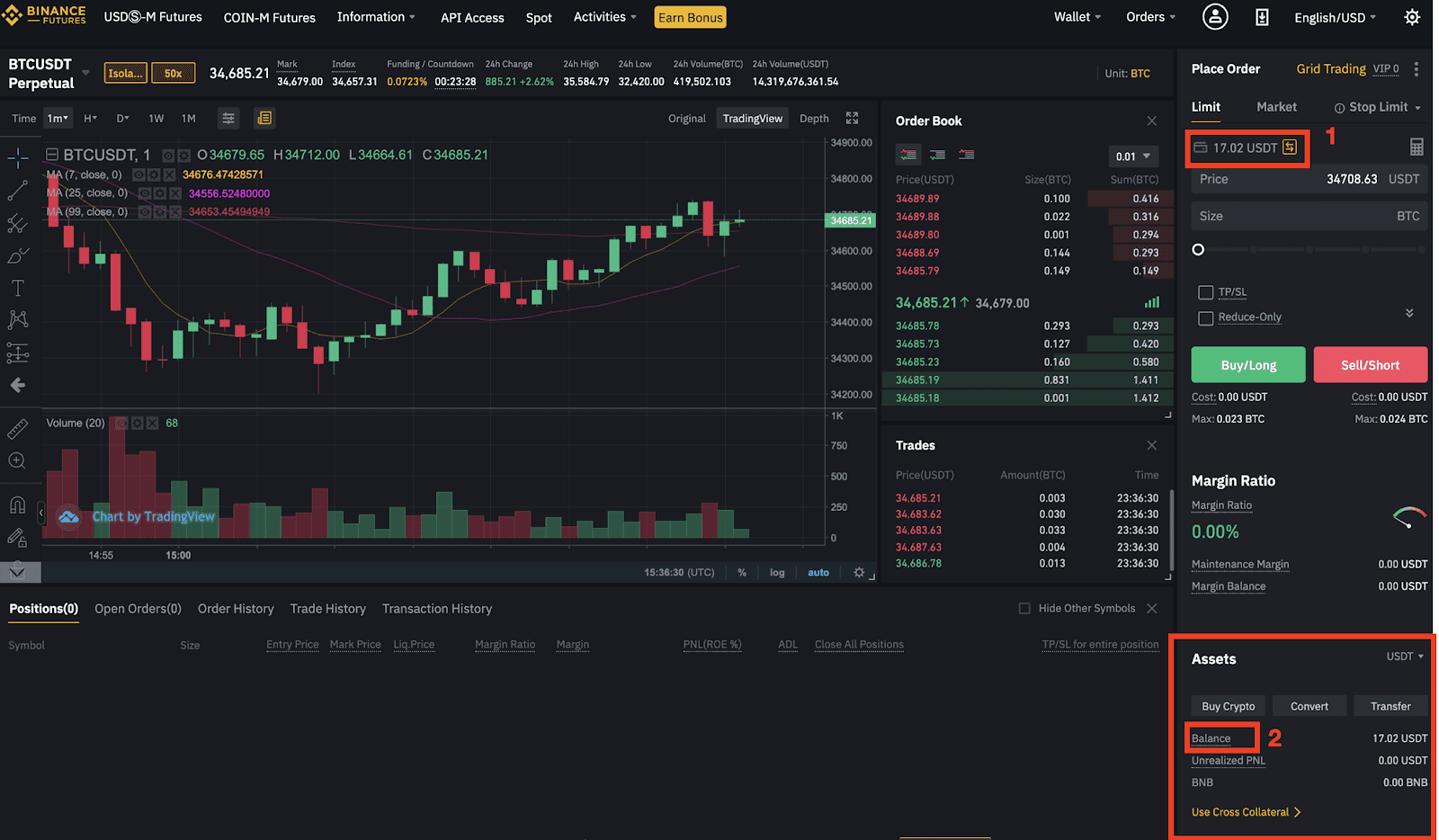Open the user profile account icon
The height and width of the screenshot is (840, 1439).
[1215, 17]
